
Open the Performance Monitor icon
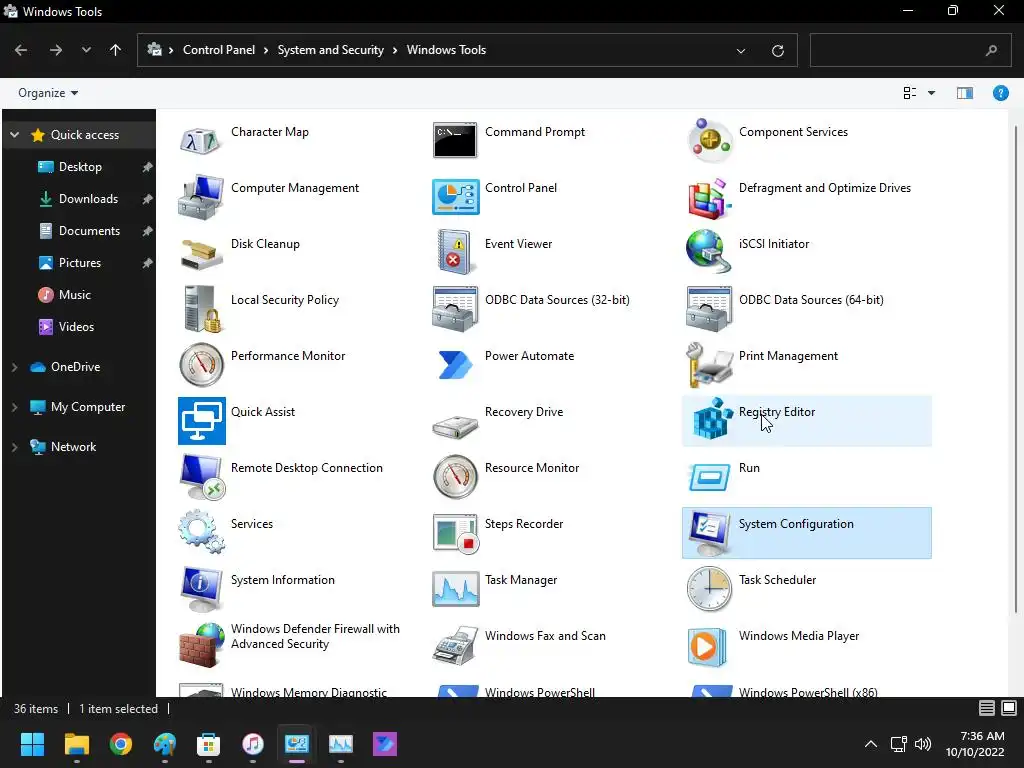coord(201,364)
